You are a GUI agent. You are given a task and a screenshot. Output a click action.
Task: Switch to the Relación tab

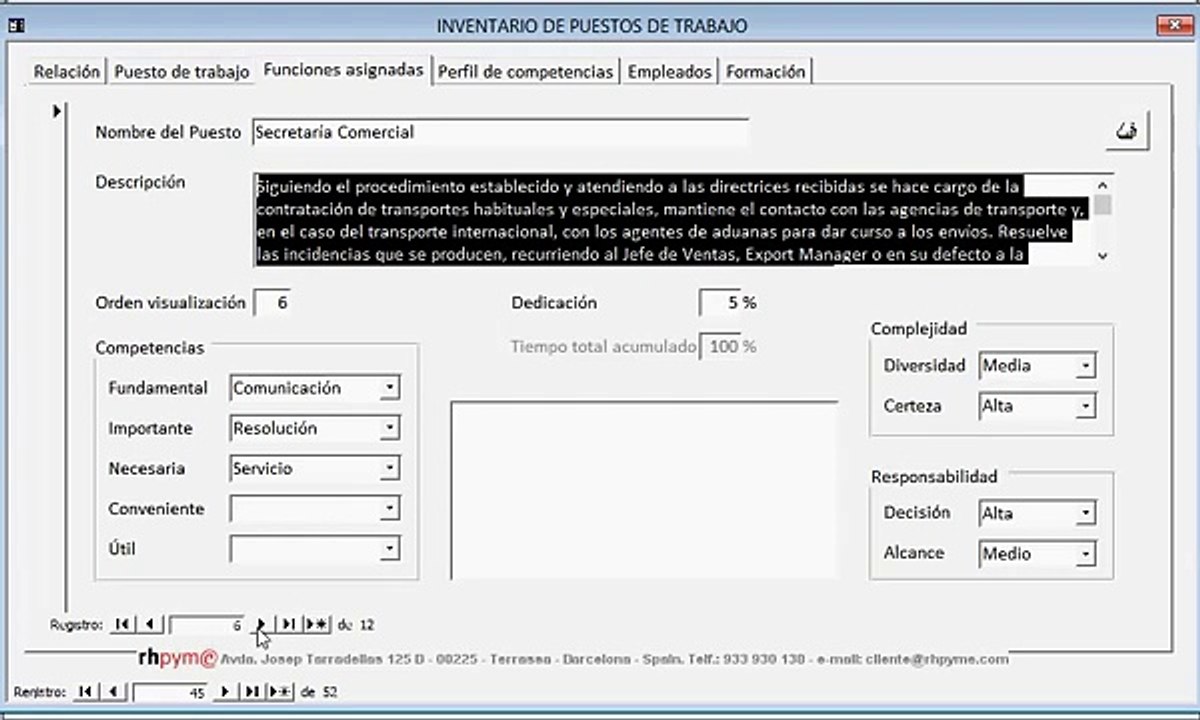[67, 72]
